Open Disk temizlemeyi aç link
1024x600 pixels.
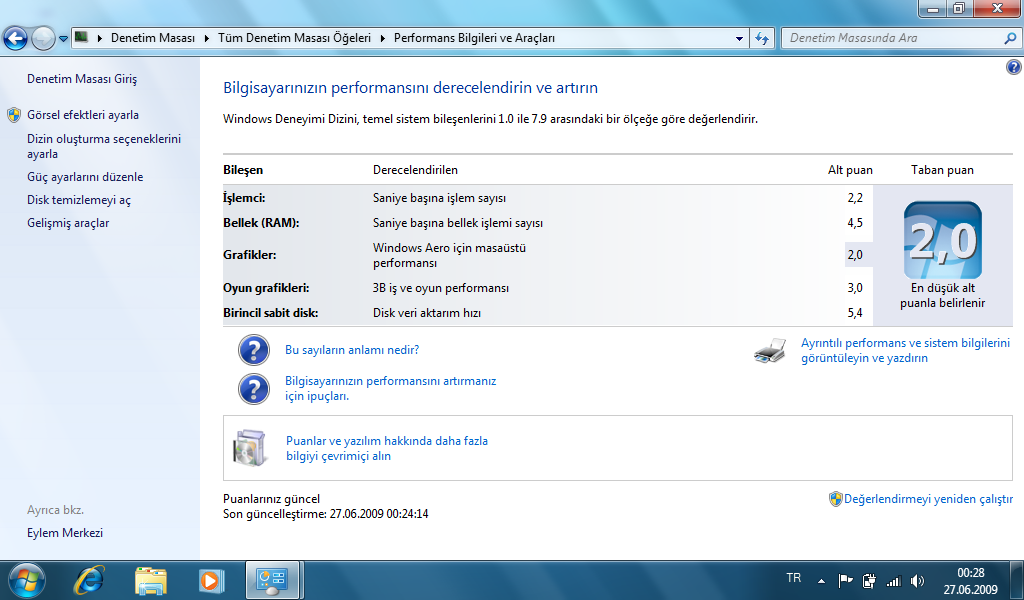tap(79, 200)
